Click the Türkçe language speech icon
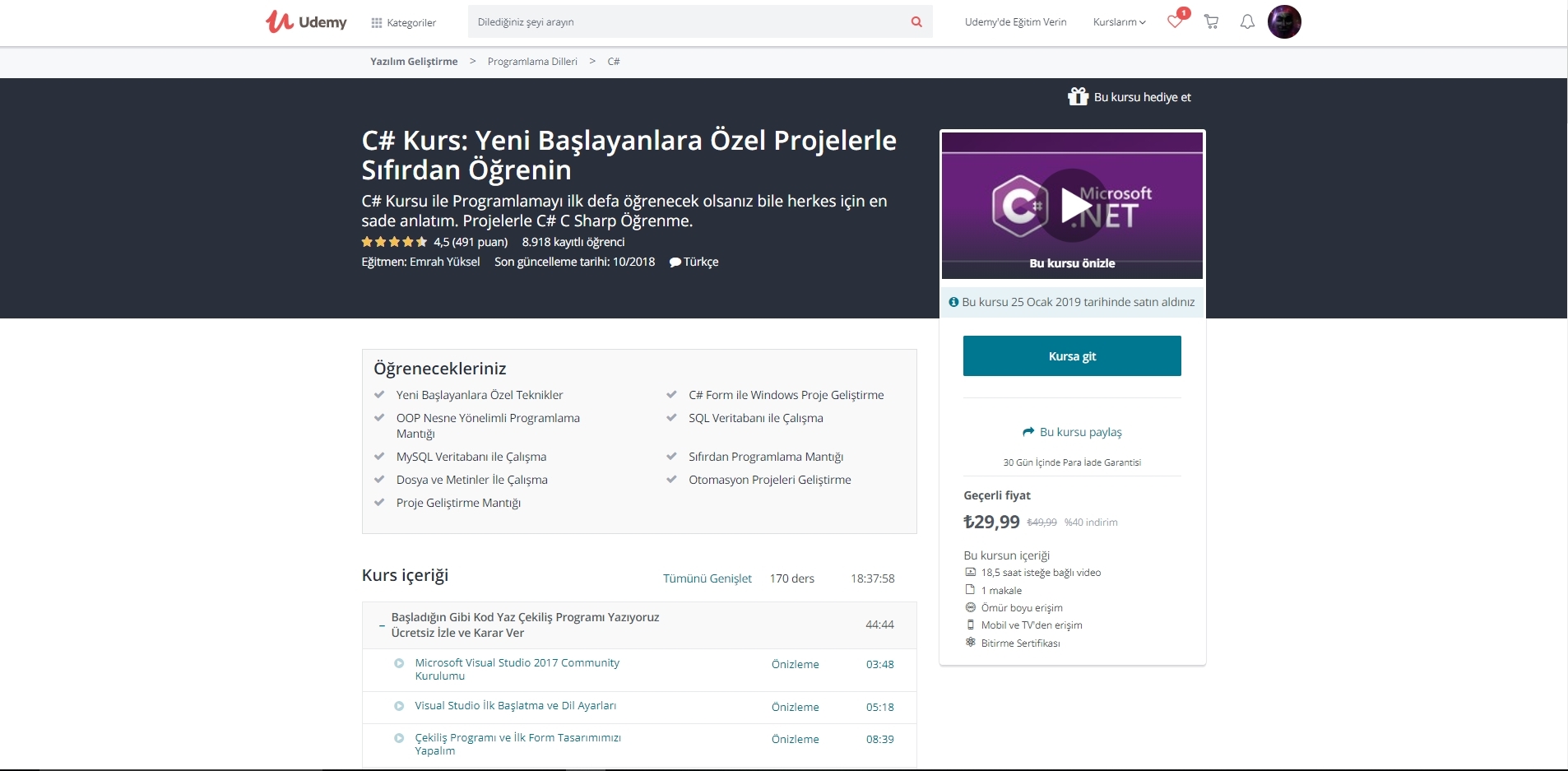The image size is (1568, 771). (x=675, y=262)
